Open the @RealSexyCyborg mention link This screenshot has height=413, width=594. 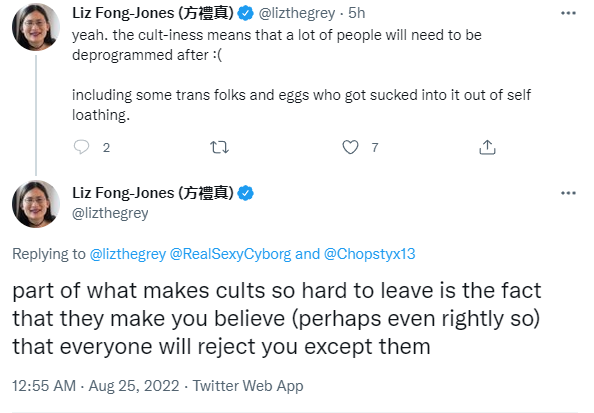[x=230, y=254]
